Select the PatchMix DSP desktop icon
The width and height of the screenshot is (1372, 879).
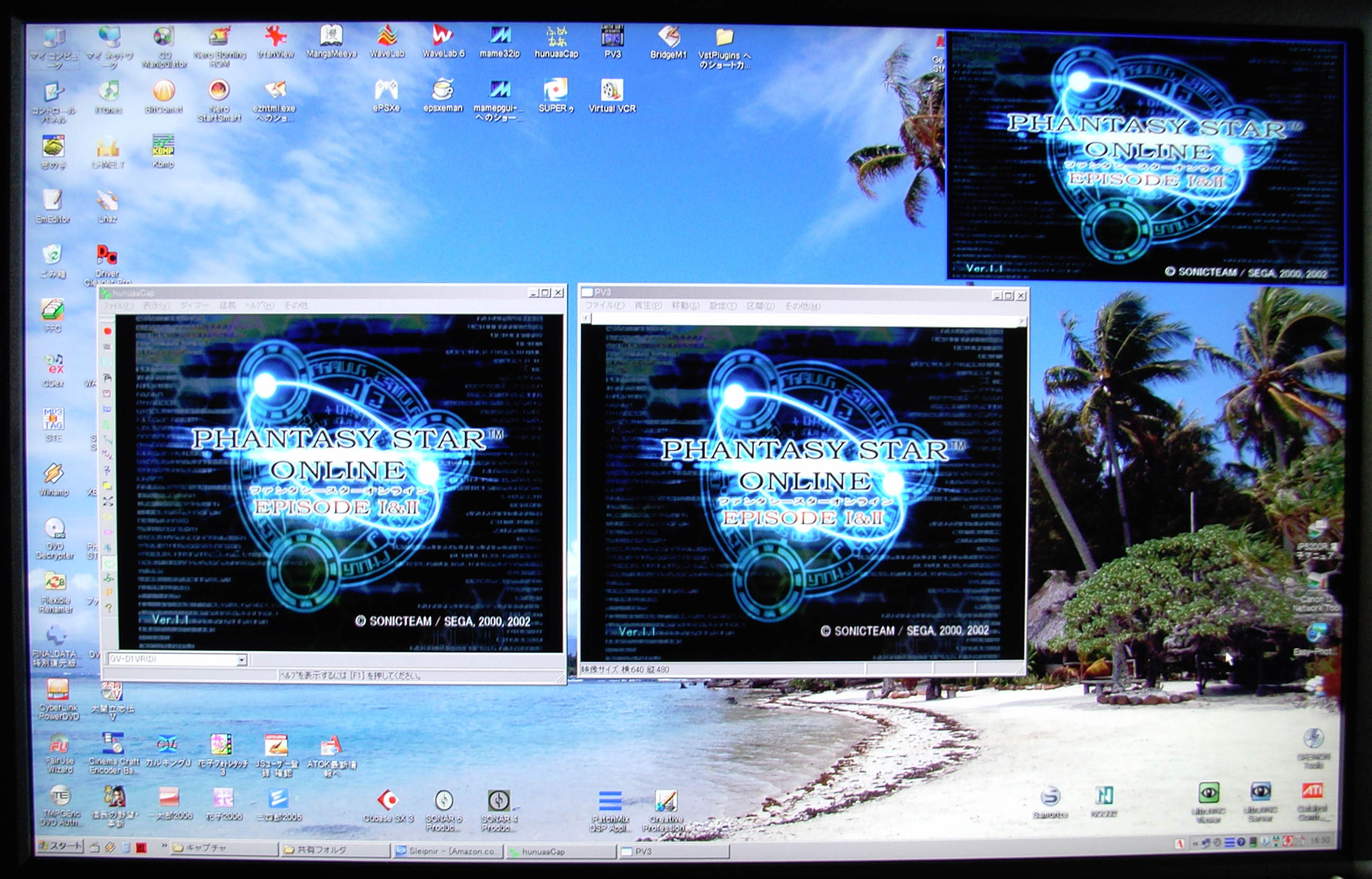click(610, 810)
